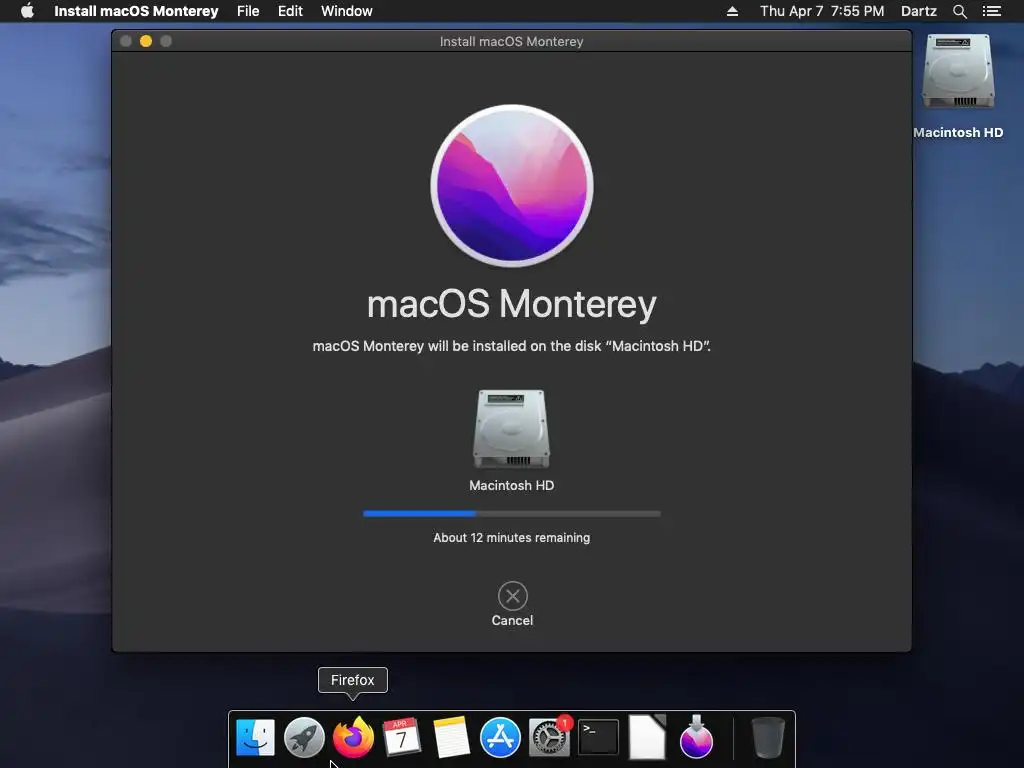Click the 'macOS Monterey' heading text

[511, 304]
